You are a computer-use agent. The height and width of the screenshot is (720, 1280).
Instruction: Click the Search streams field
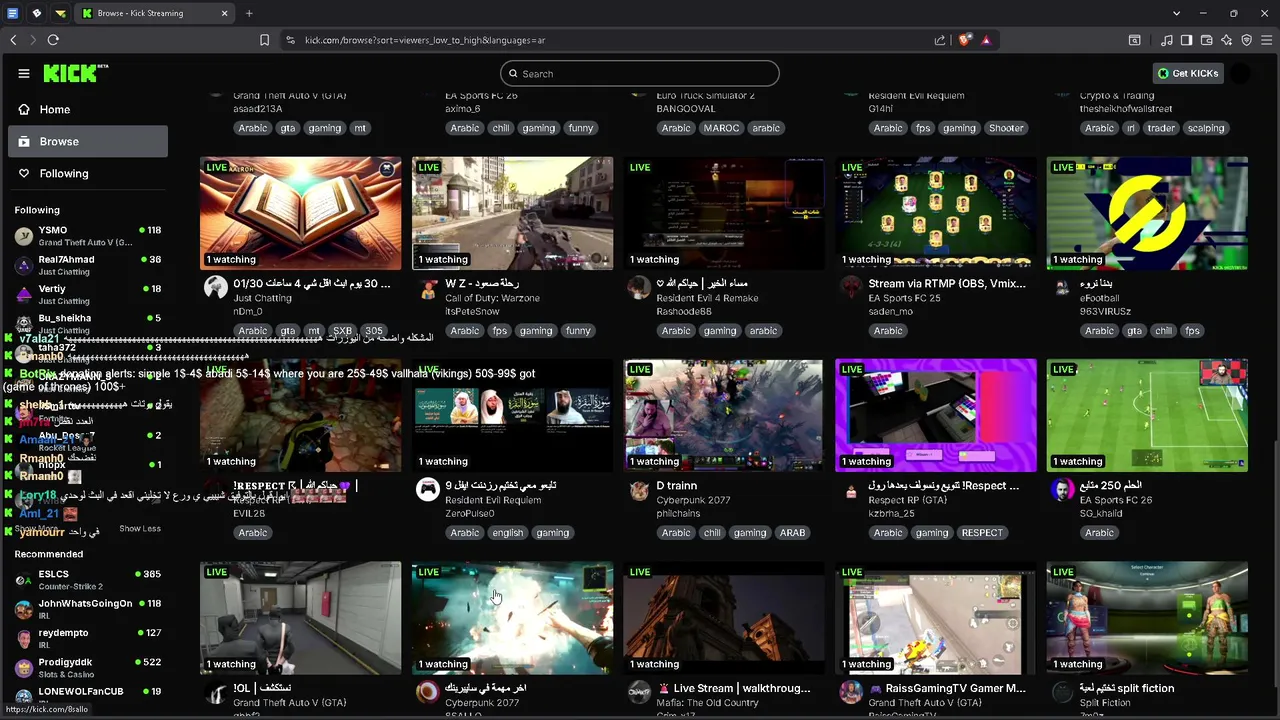click(640, 73)
